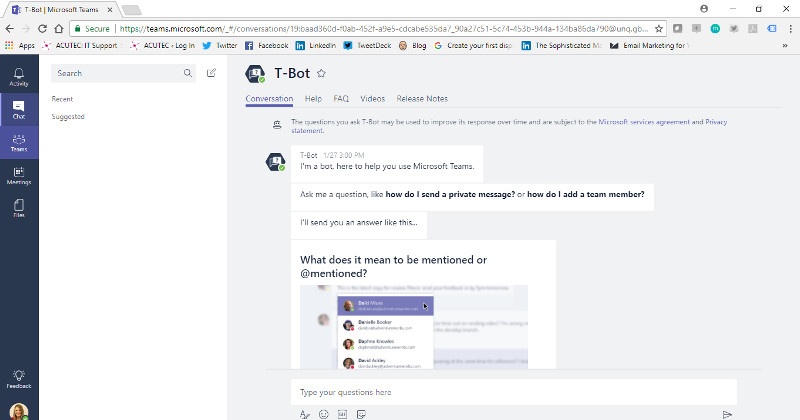Open the Help tab

pyautogui.click(x=313, y=98)
